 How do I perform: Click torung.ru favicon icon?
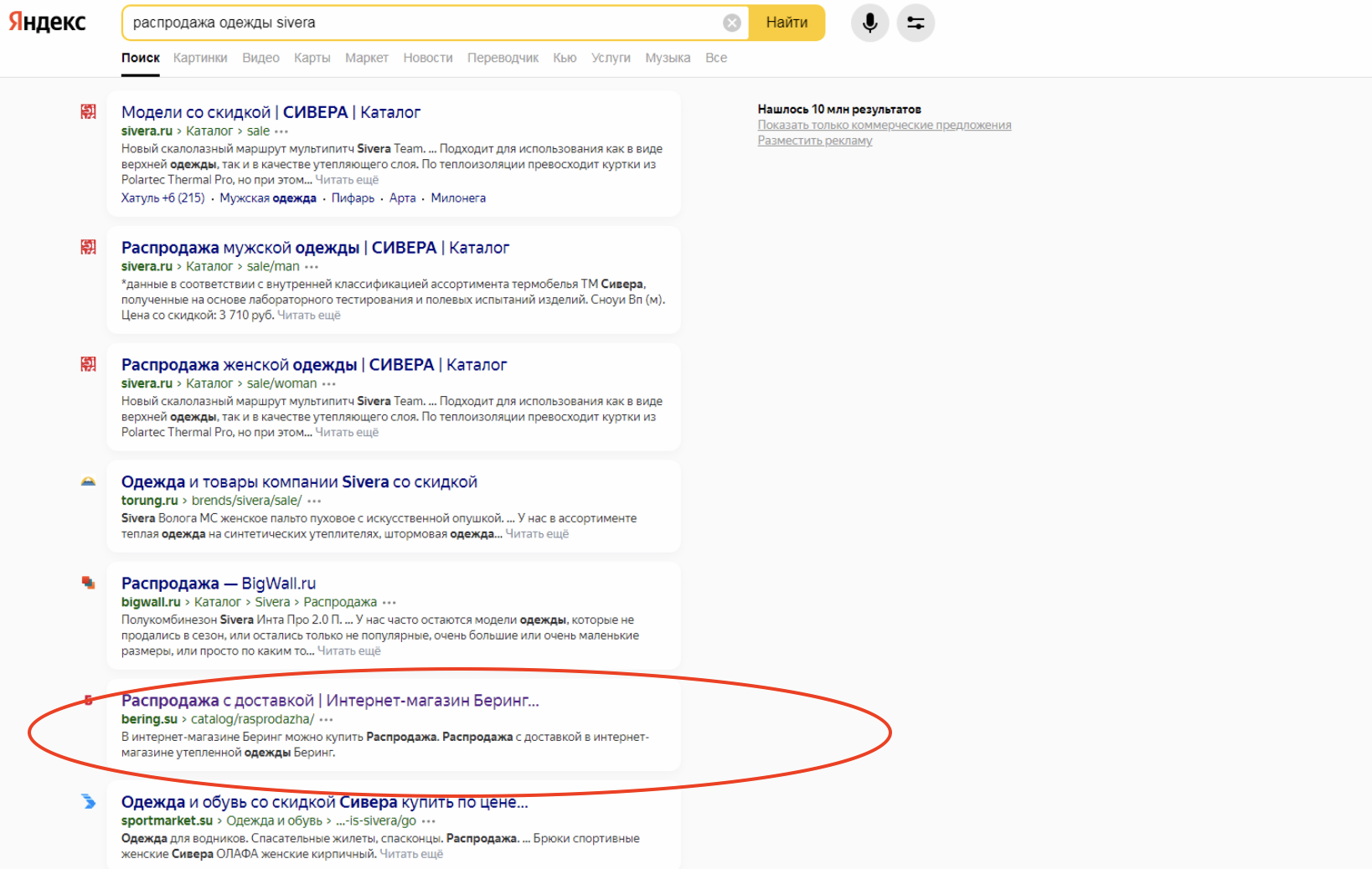coord(88,482)
